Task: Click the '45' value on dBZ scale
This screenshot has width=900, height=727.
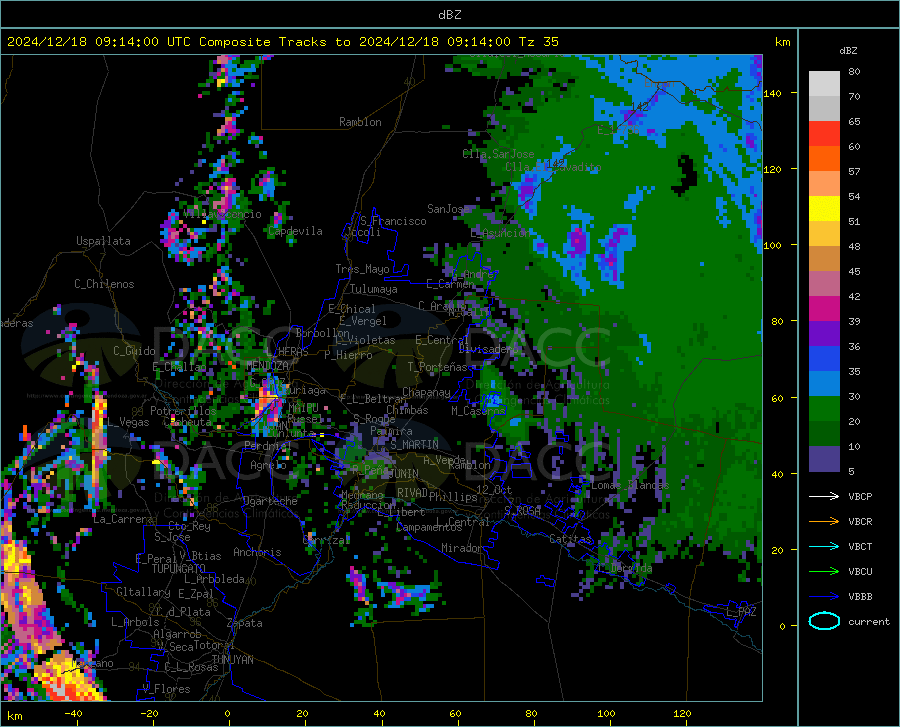Action: pos(854,271)
